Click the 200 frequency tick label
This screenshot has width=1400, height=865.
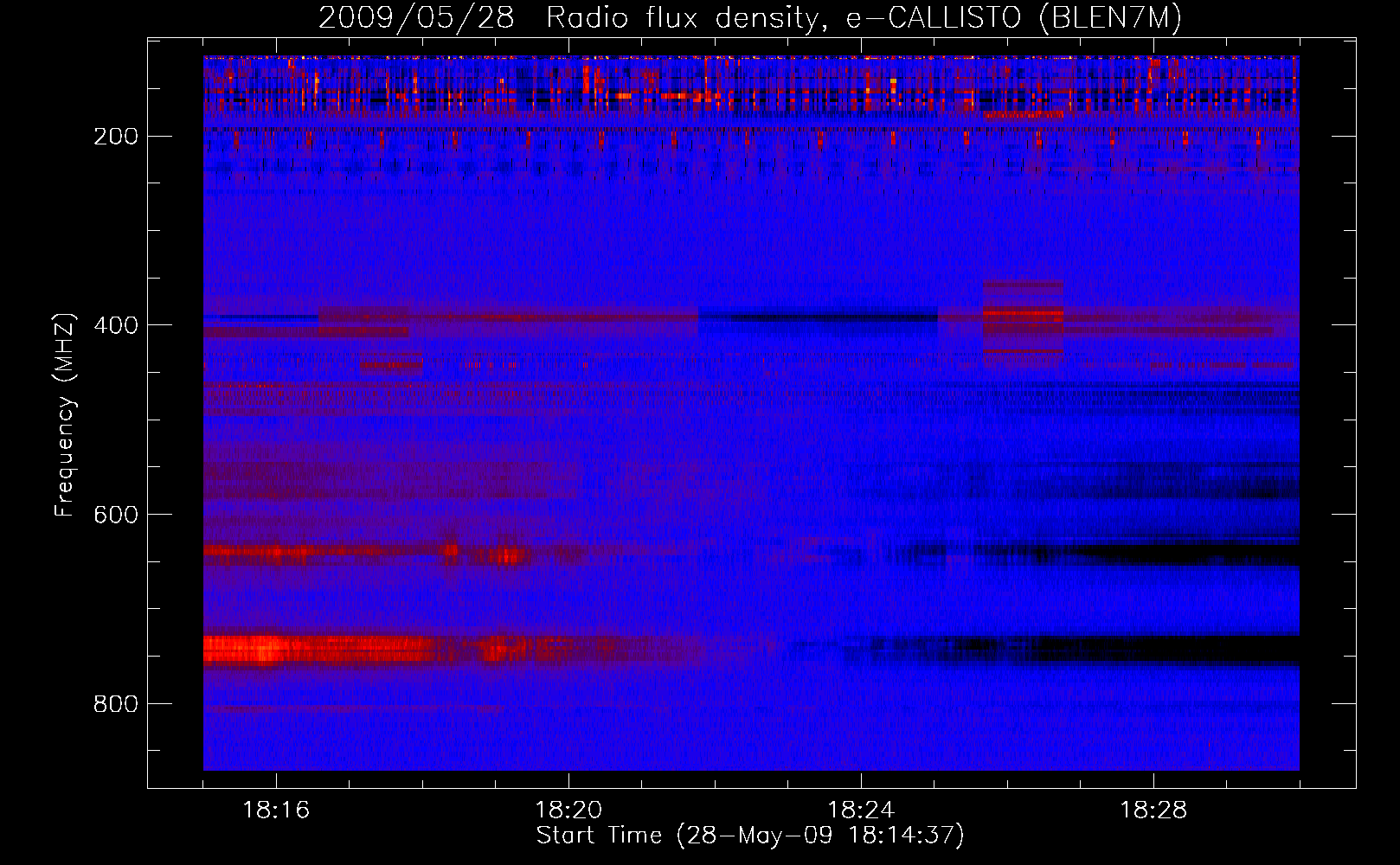[116, 137]
